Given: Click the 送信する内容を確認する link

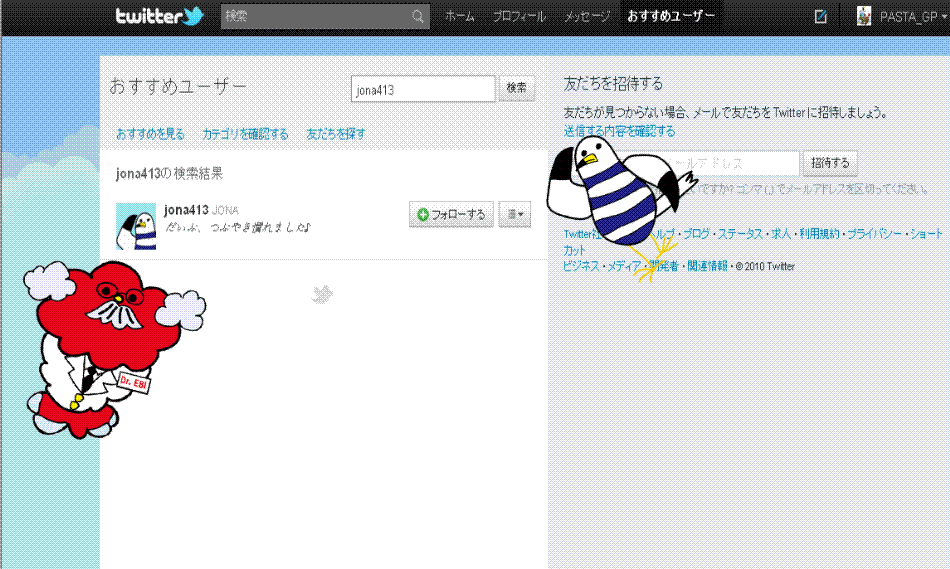Looking at the screenshot, I should (619, 131).
